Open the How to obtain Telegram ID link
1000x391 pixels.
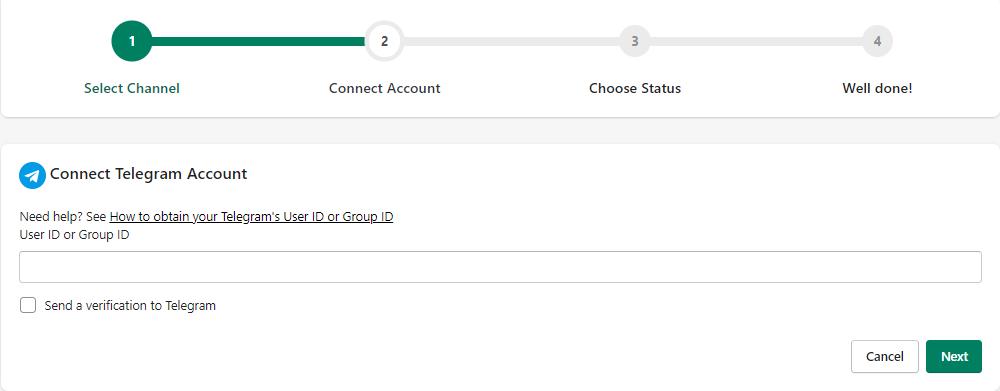251,217
